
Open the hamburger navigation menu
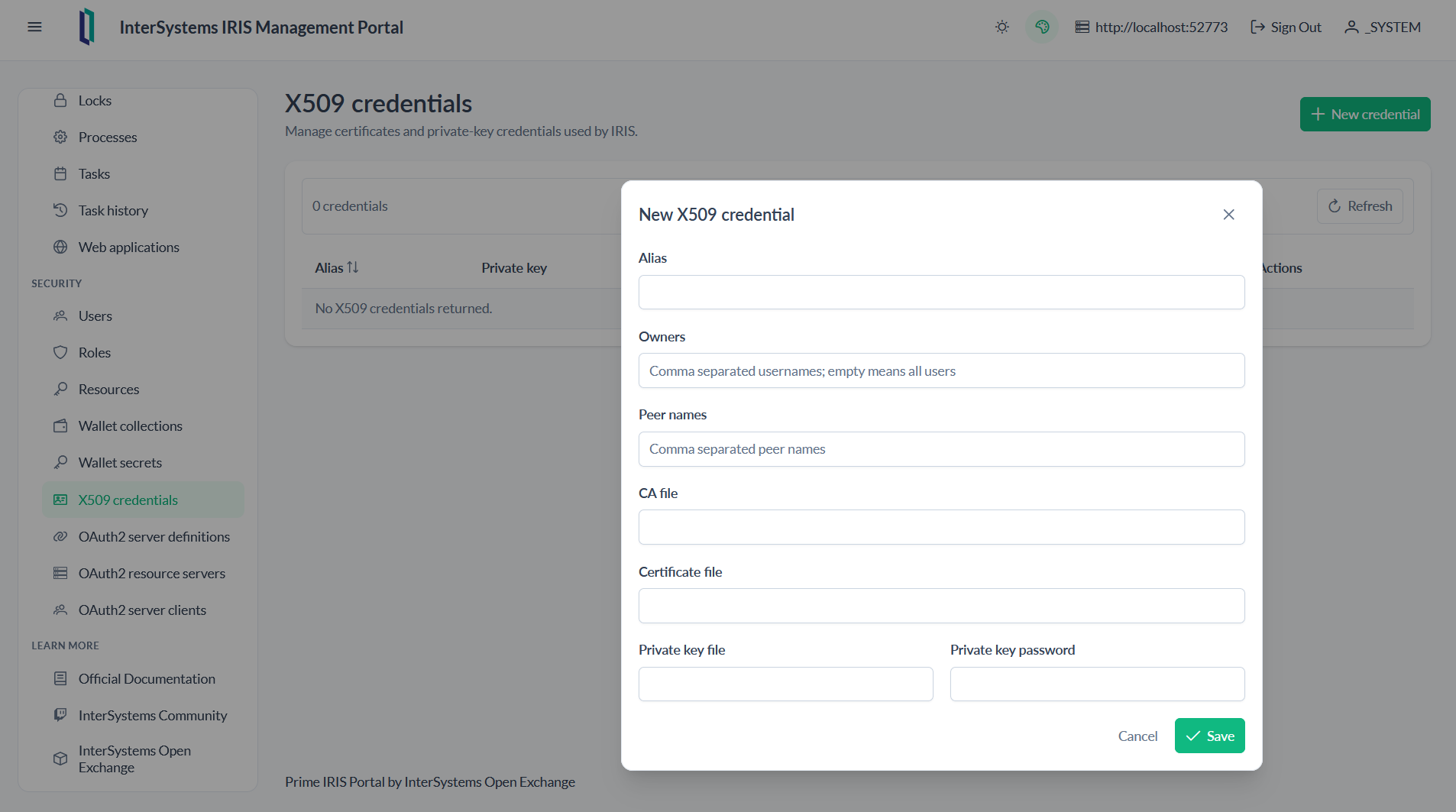coord(34,27)
